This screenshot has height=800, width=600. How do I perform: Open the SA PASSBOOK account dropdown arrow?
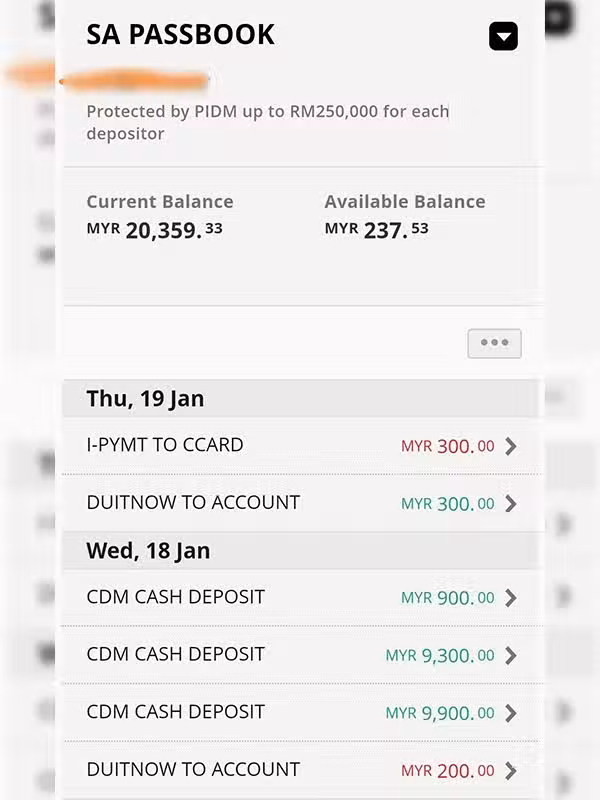pyautogui.click(x=503, y=37)
